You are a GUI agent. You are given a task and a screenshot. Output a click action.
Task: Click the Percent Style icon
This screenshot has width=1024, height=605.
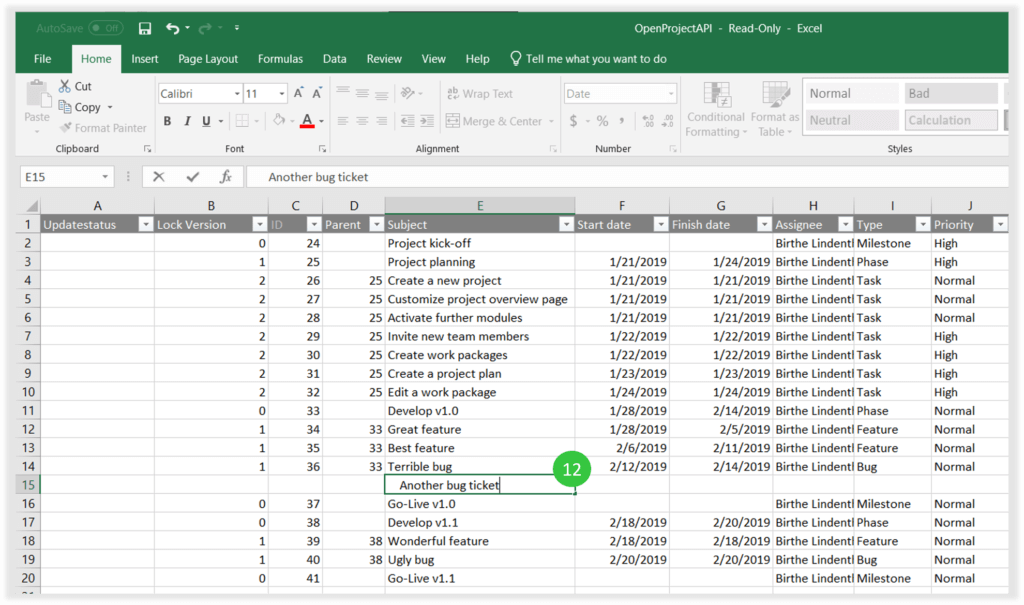point(602,121)
